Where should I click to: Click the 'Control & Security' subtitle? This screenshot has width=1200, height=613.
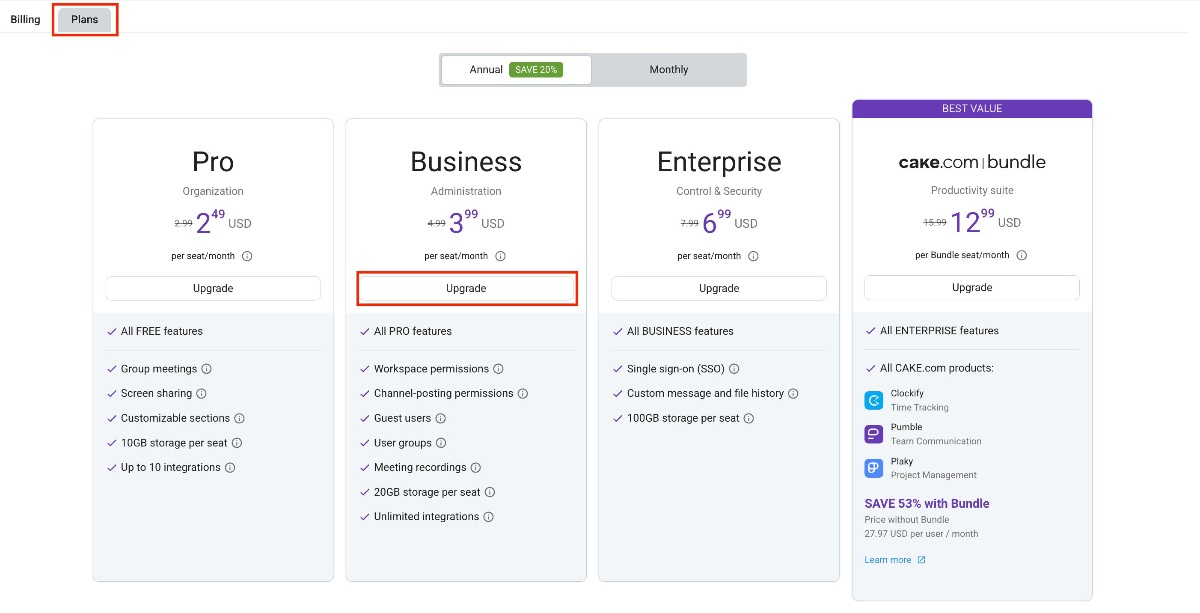tap(719, 192)
